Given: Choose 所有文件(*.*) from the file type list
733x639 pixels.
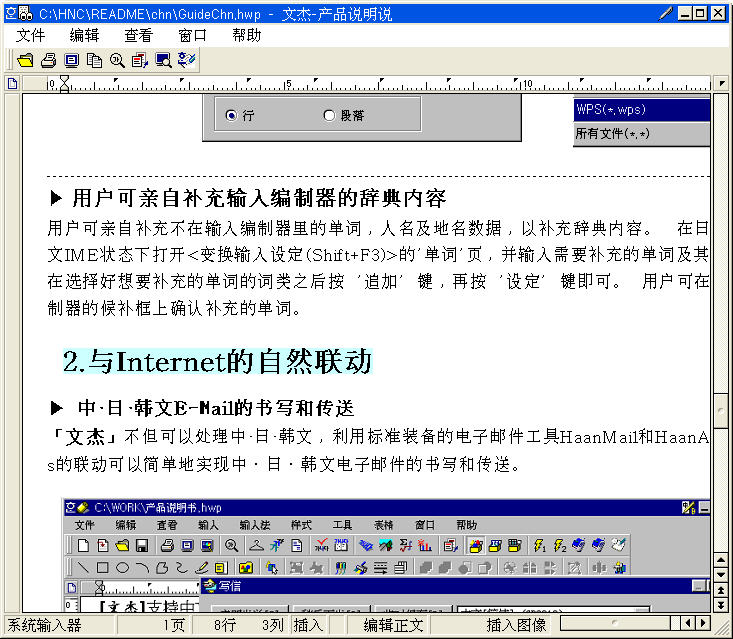Looking at the screenshot, I should coord(641,133).
